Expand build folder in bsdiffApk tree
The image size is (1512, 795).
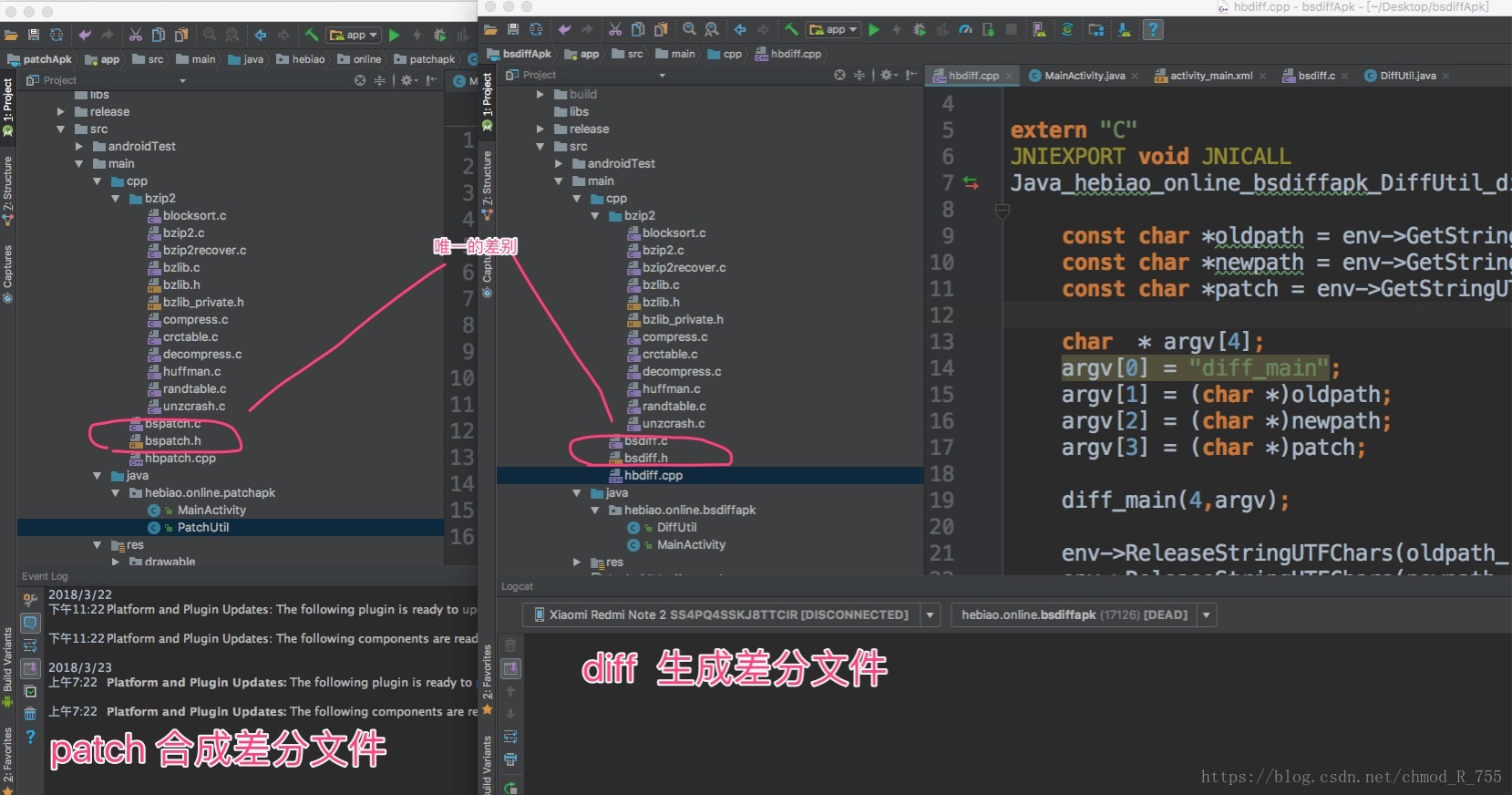pos(540,94)
